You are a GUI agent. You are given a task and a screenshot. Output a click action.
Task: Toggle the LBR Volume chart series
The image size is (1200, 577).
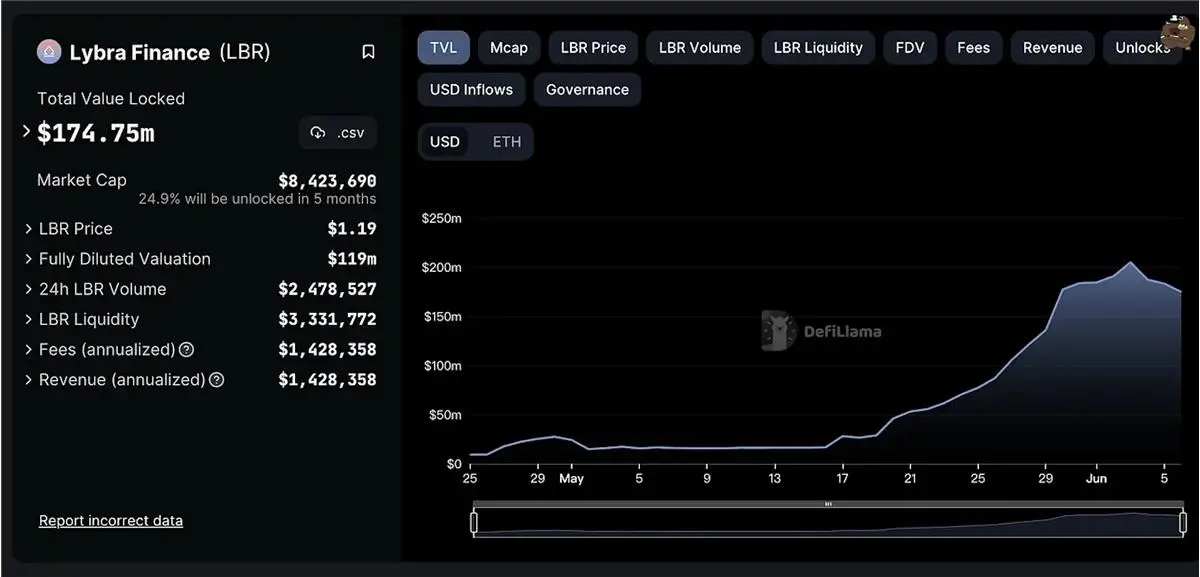tap(699, 48)
